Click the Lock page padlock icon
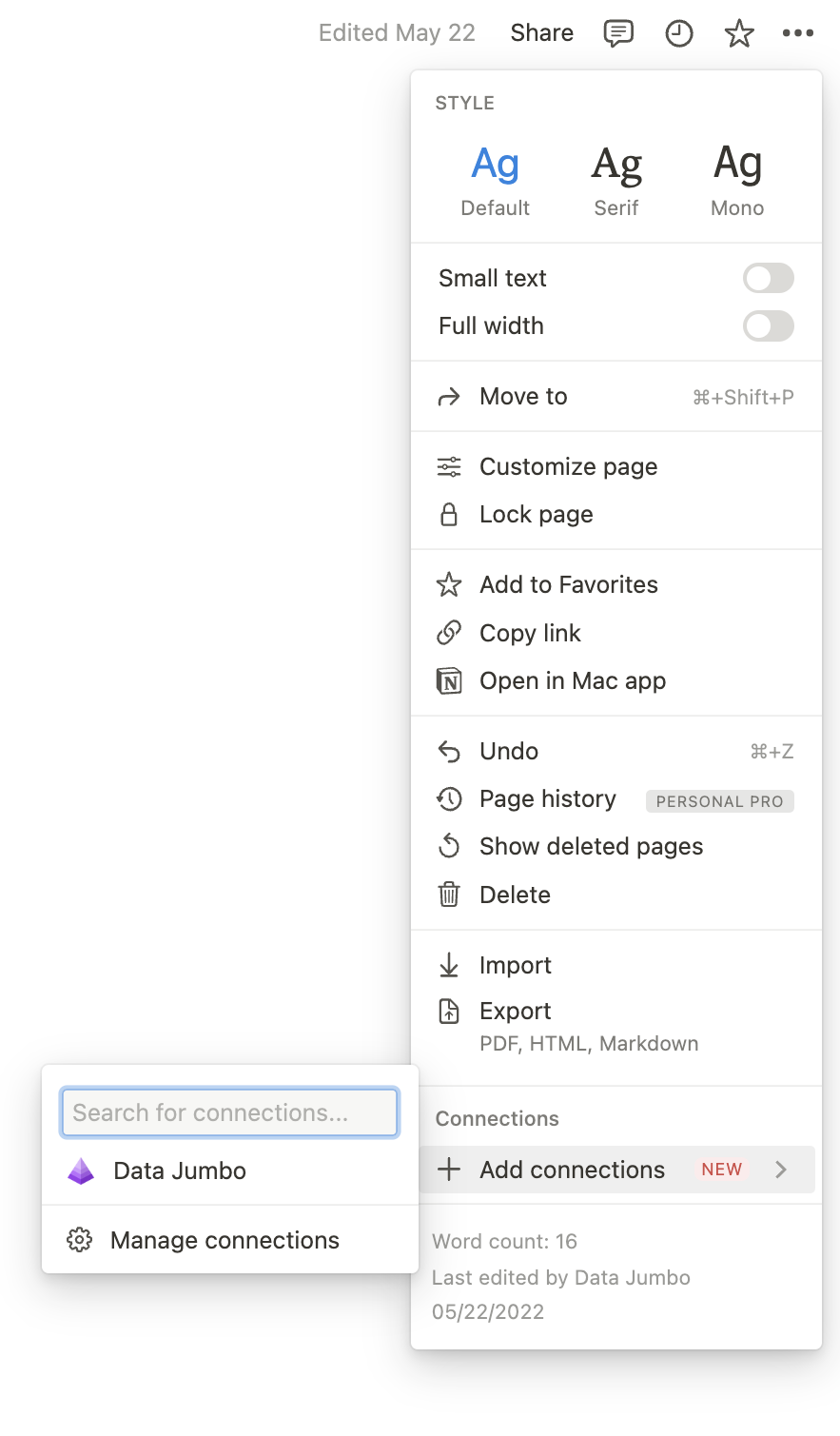The image size is (840, 1436). [x=449, y=515]
